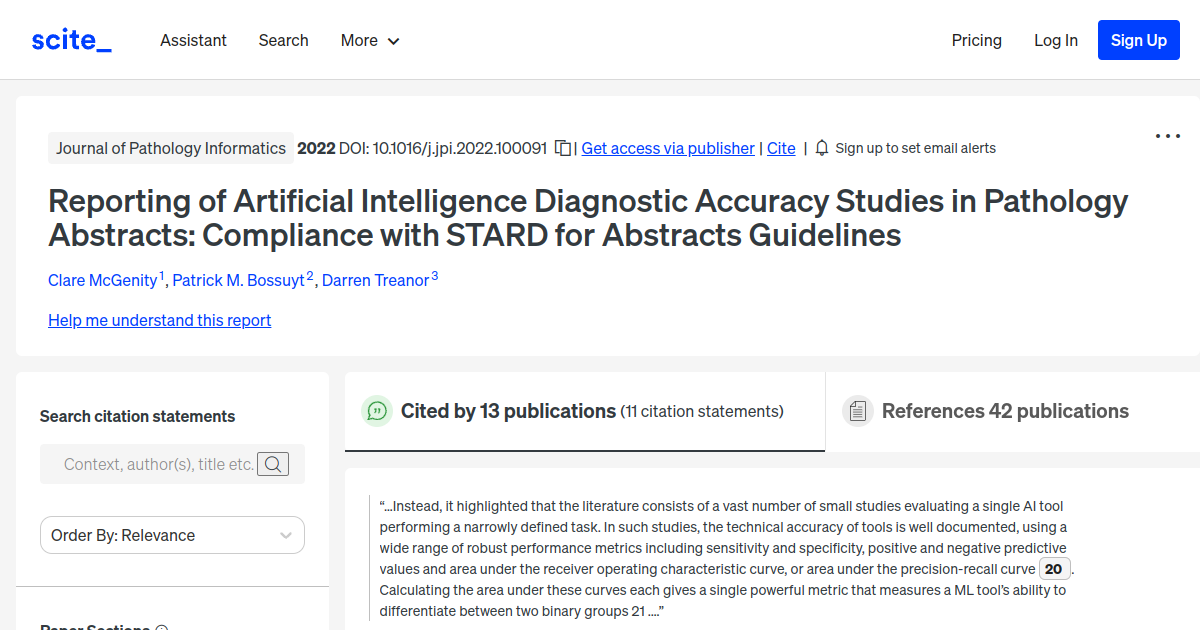Click the scite_ logo

pos(71,40)
